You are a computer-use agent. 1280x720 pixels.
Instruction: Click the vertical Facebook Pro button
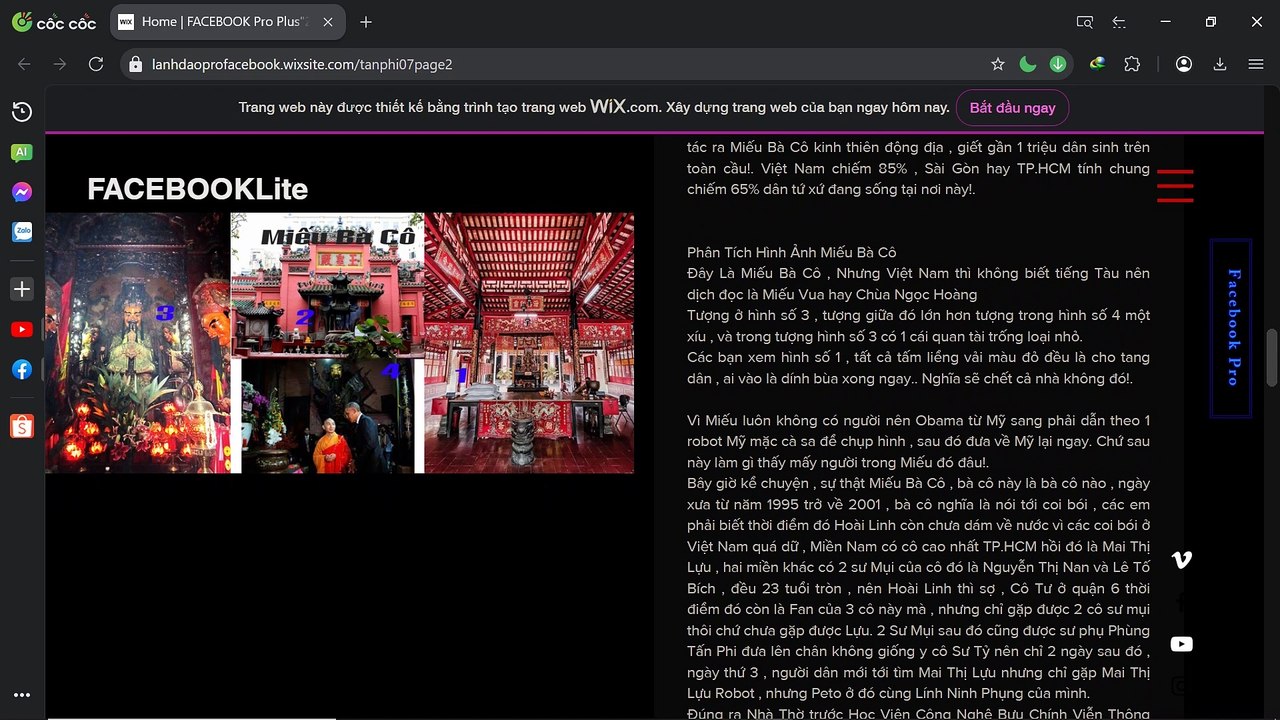point(1231,328)
